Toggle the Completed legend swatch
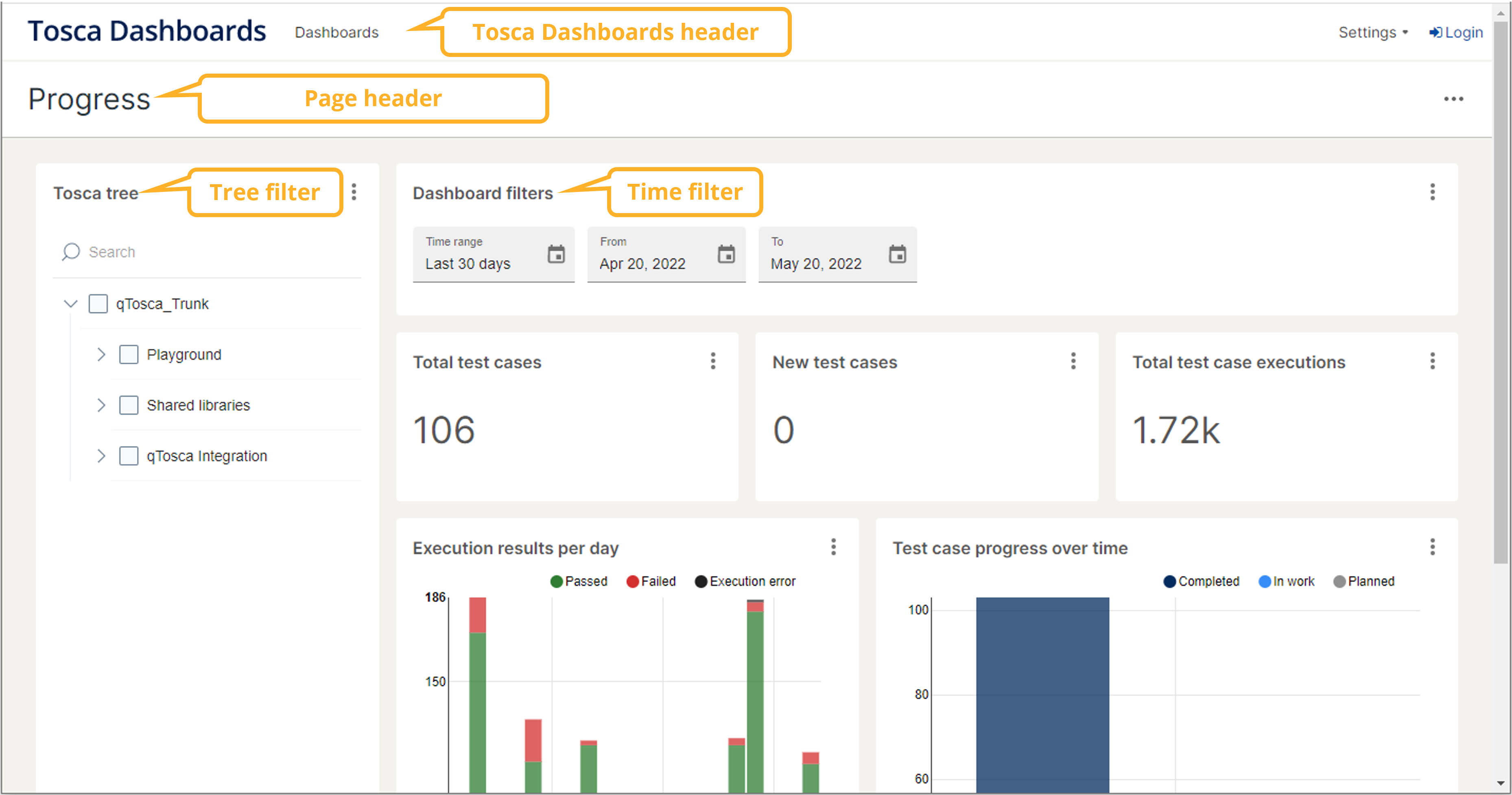Image resolution: width=1512 pixels, height=795 pixels. (1169, 582)
